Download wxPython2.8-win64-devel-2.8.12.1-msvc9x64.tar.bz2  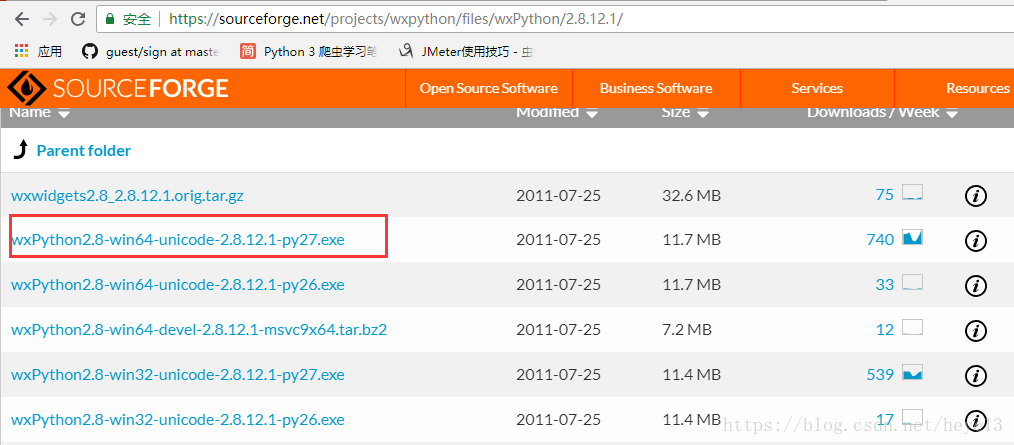199,331
